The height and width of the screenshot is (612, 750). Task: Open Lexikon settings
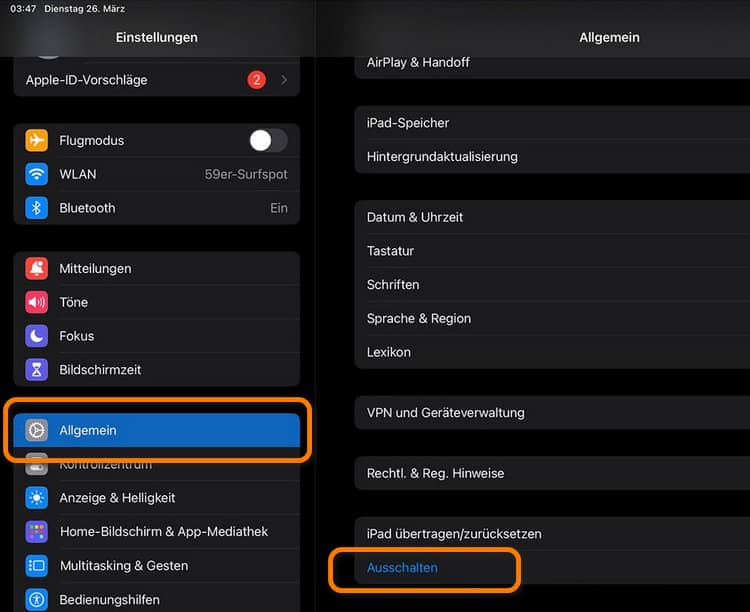pyautogui.click(x=552, y=352)
